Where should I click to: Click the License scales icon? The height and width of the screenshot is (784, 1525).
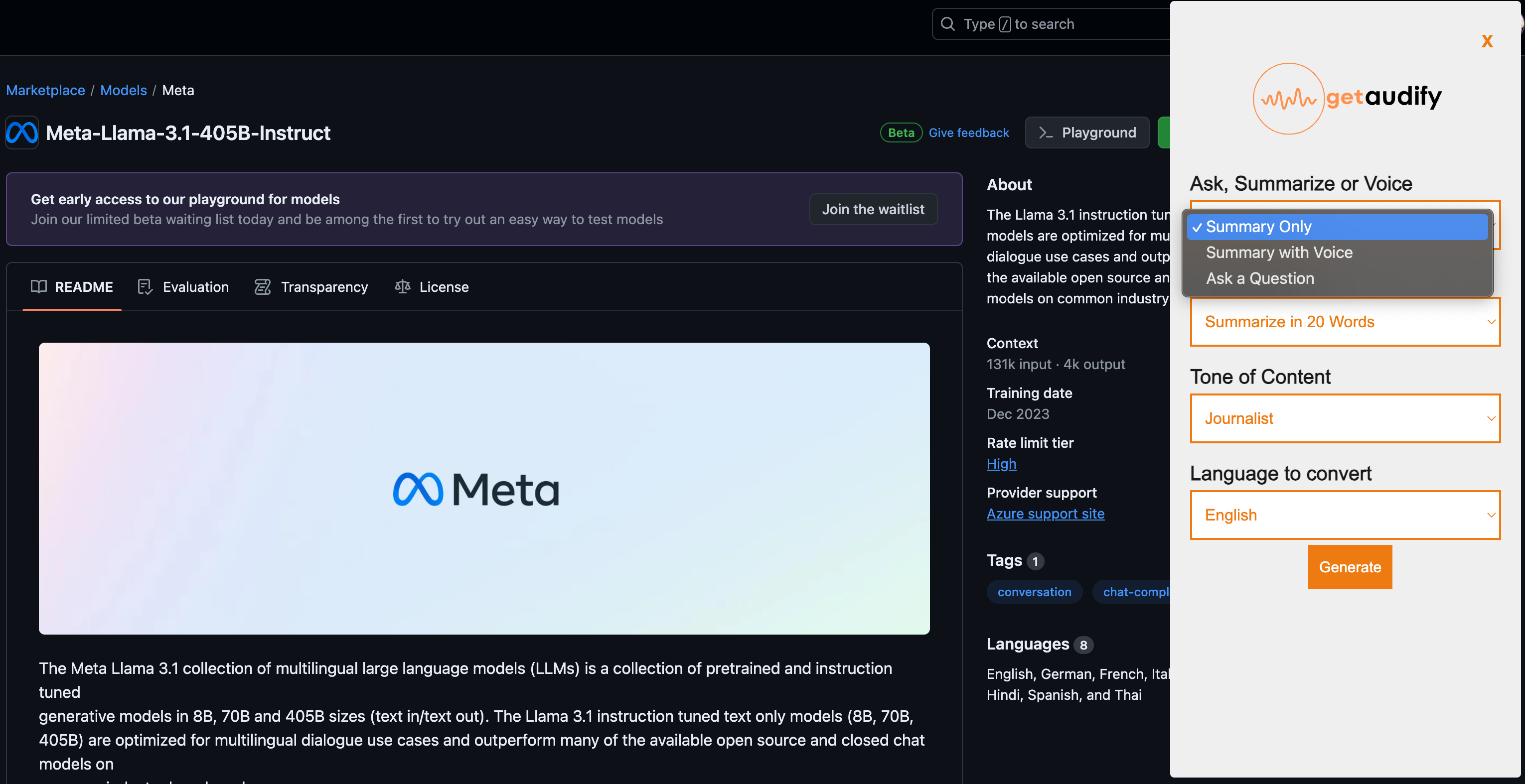click(x=403, y=287)
